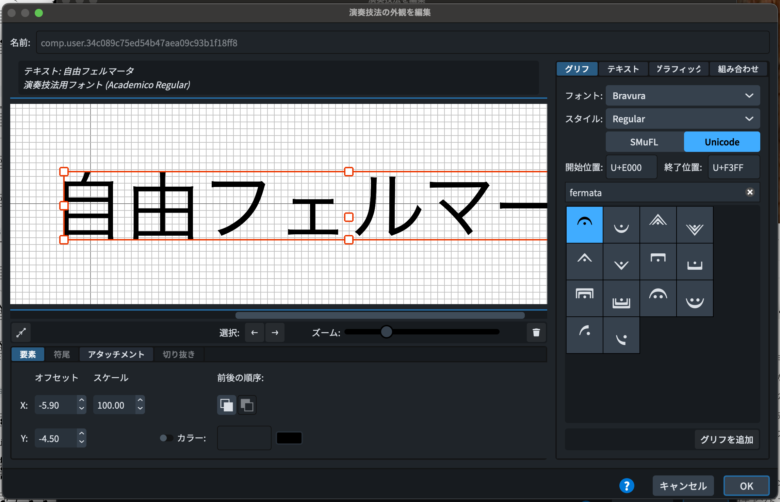The image size is (780, 502).
Task: Switch to the 組み合わせ tab
Action: pos(738,69)
